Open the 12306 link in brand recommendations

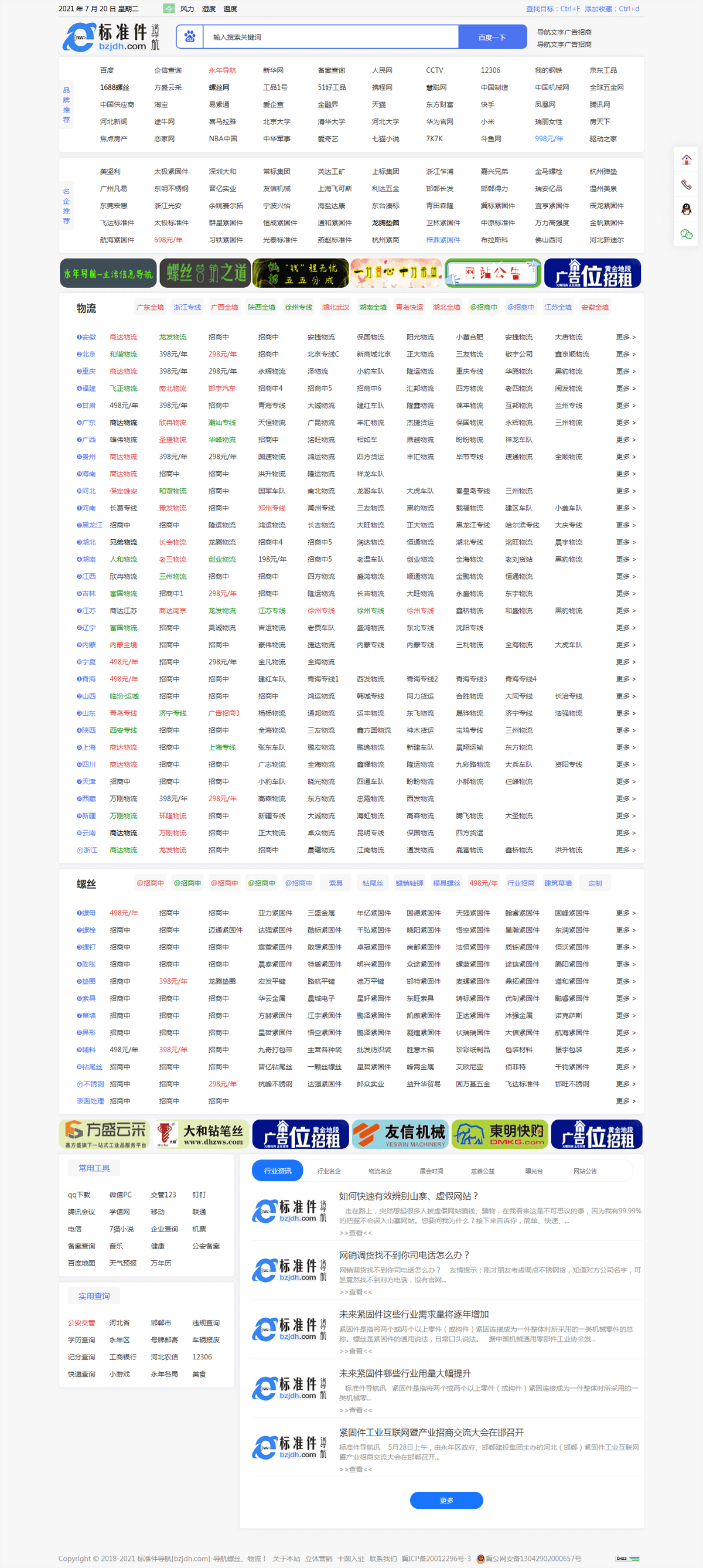pyautogui.click(x=490, y=70)
